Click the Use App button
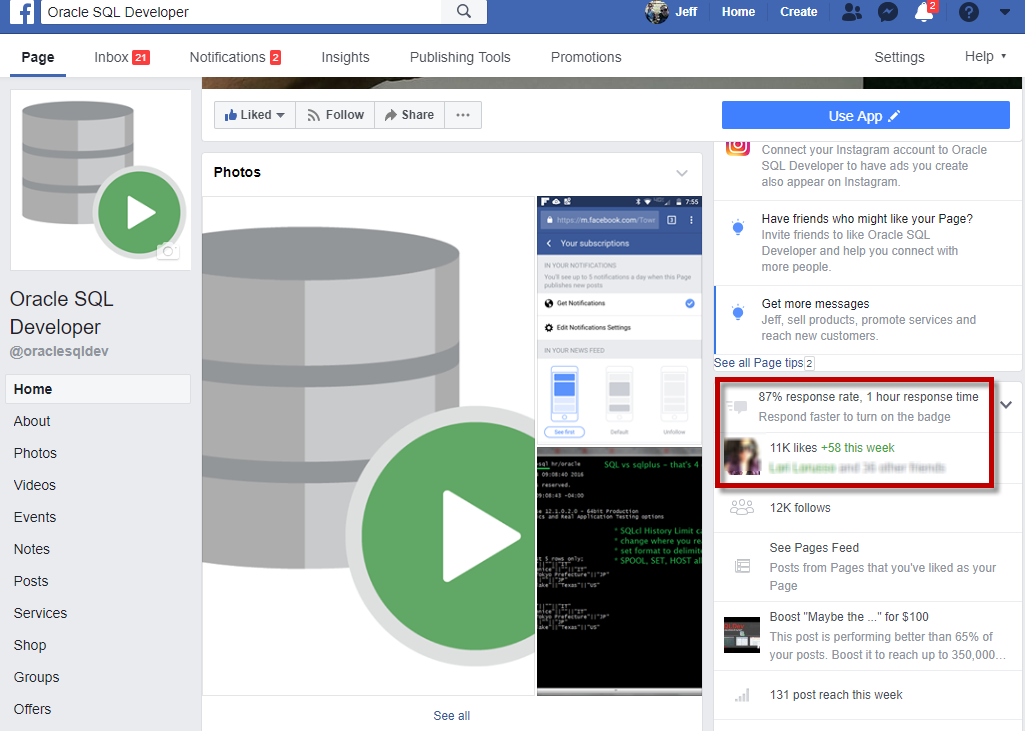1025x731 pixels. (x=865, y=116)
